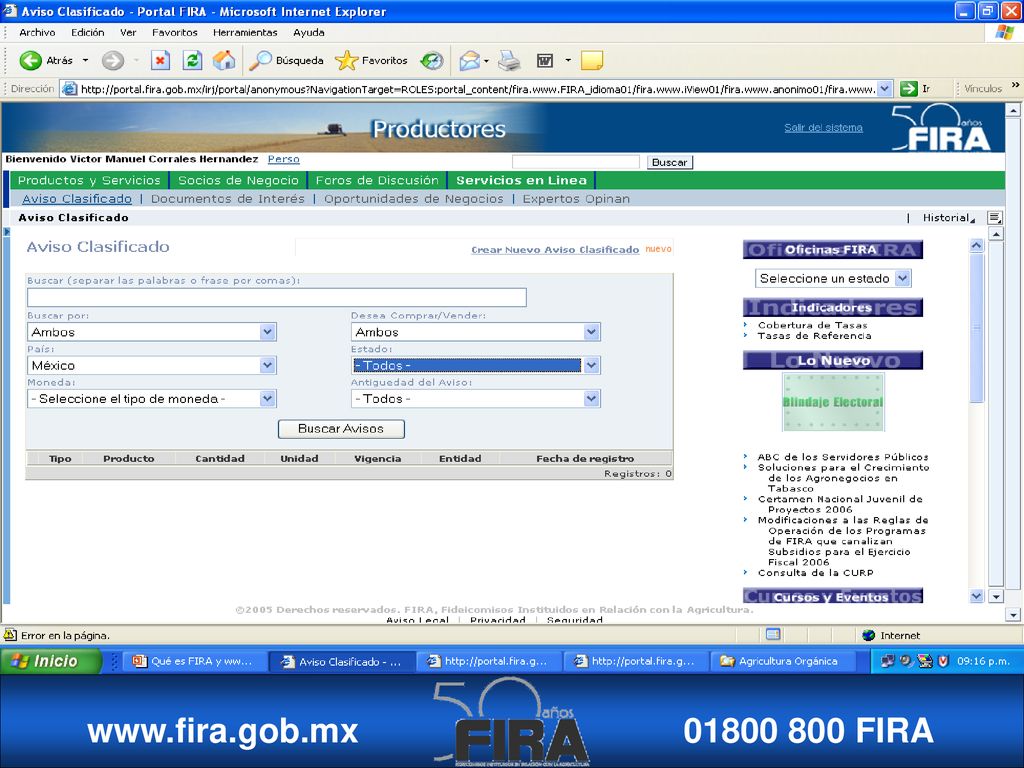
Task: Refresh the page with the green arrows icon
Action: [x=192, y=61]
